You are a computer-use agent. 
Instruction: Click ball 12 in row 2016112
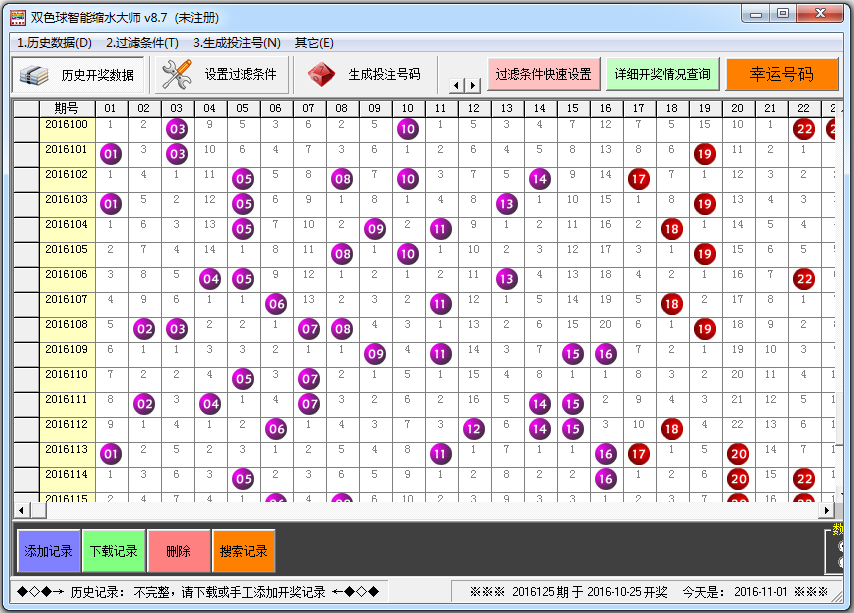coord(474,430)
